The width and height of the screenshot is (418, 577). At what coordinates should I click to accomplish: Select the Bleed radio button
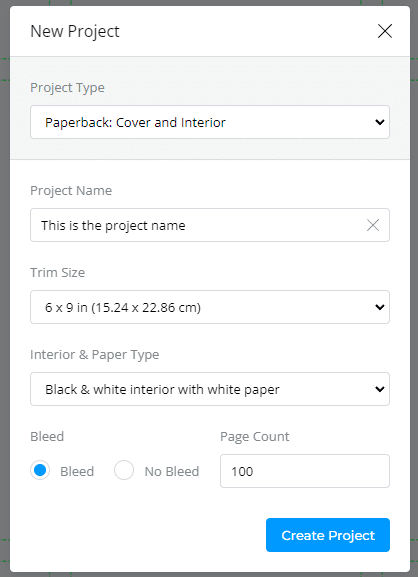pyautogui.click(x=40, y=470)
